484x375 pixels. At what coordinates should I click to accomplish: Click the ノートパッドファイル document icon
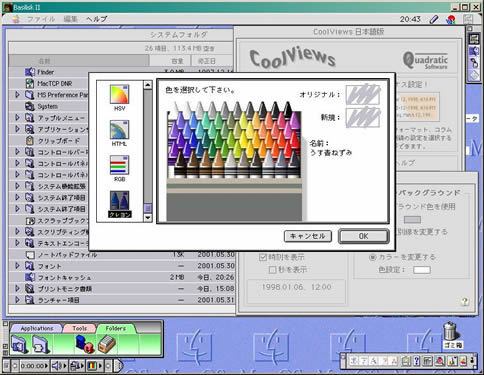coord(30,255)
